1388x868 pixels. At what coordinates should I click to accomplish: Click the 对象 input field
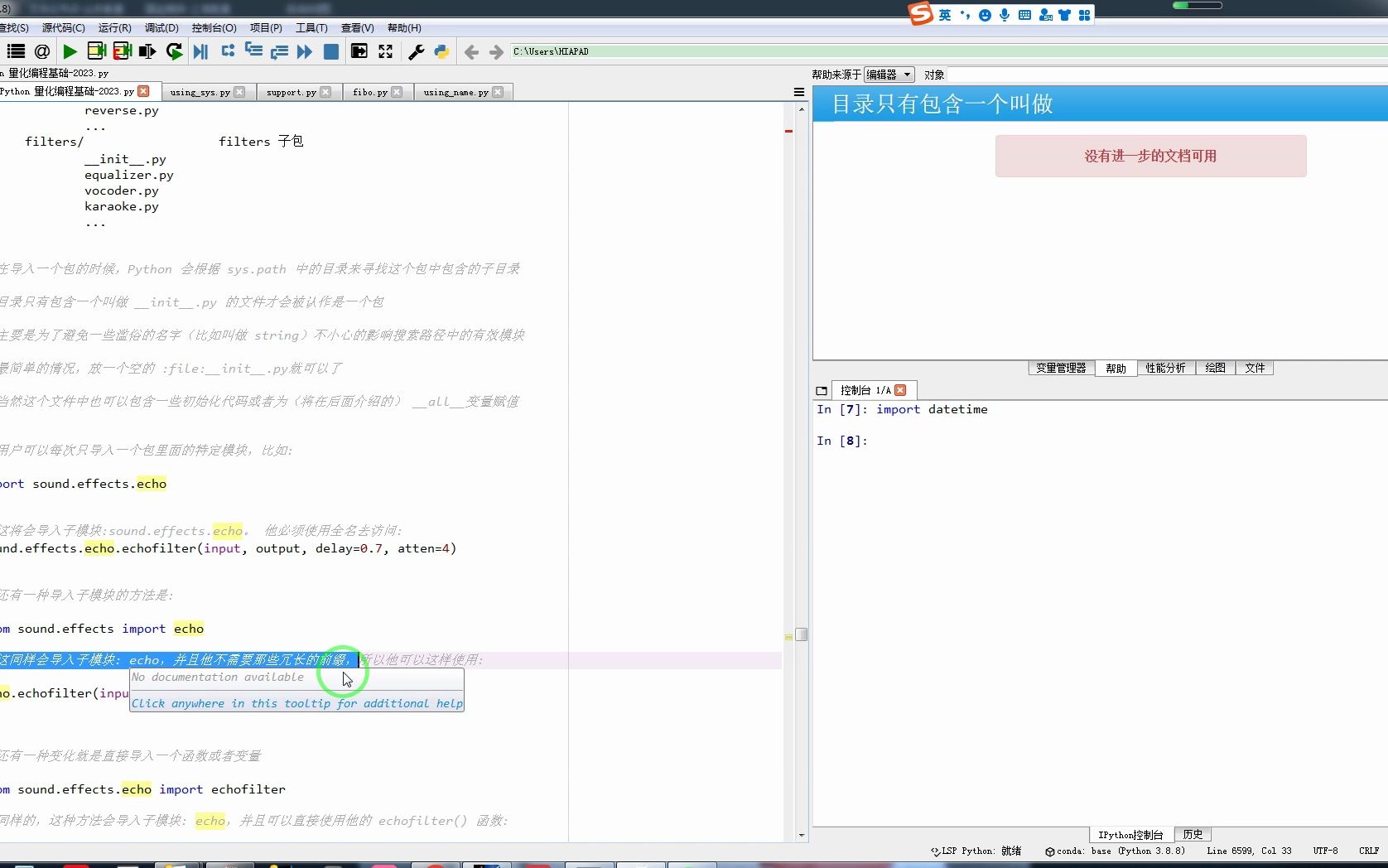(1167, 75)
